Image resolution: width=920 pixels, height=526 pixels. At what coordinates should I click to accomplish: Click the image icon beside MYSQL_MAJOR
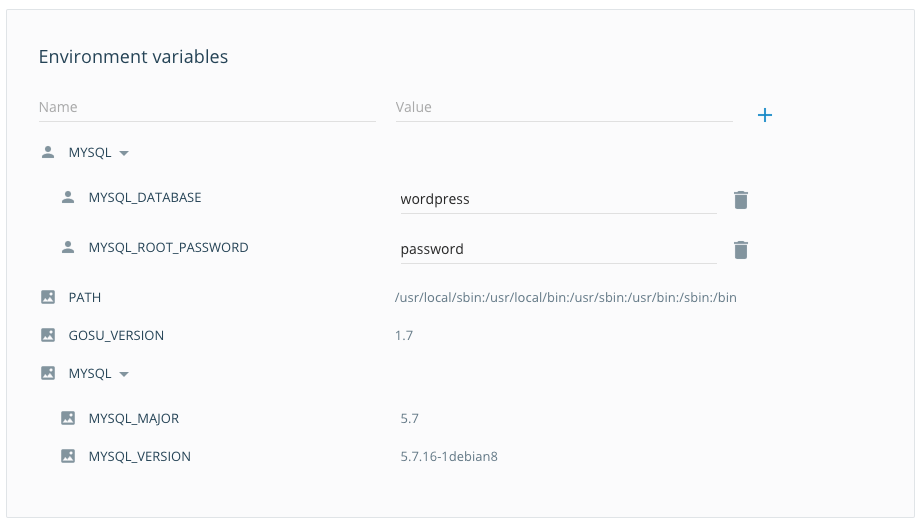[x=68, y=418]
